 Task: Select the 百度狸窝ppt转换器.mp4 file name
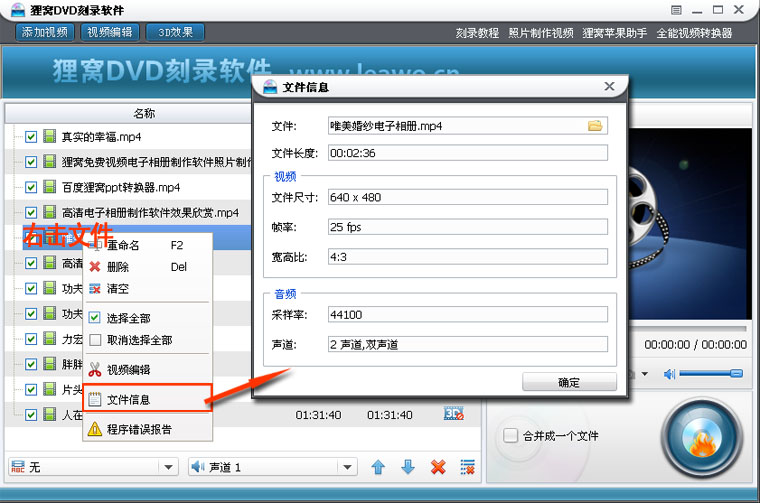(121, 188)
